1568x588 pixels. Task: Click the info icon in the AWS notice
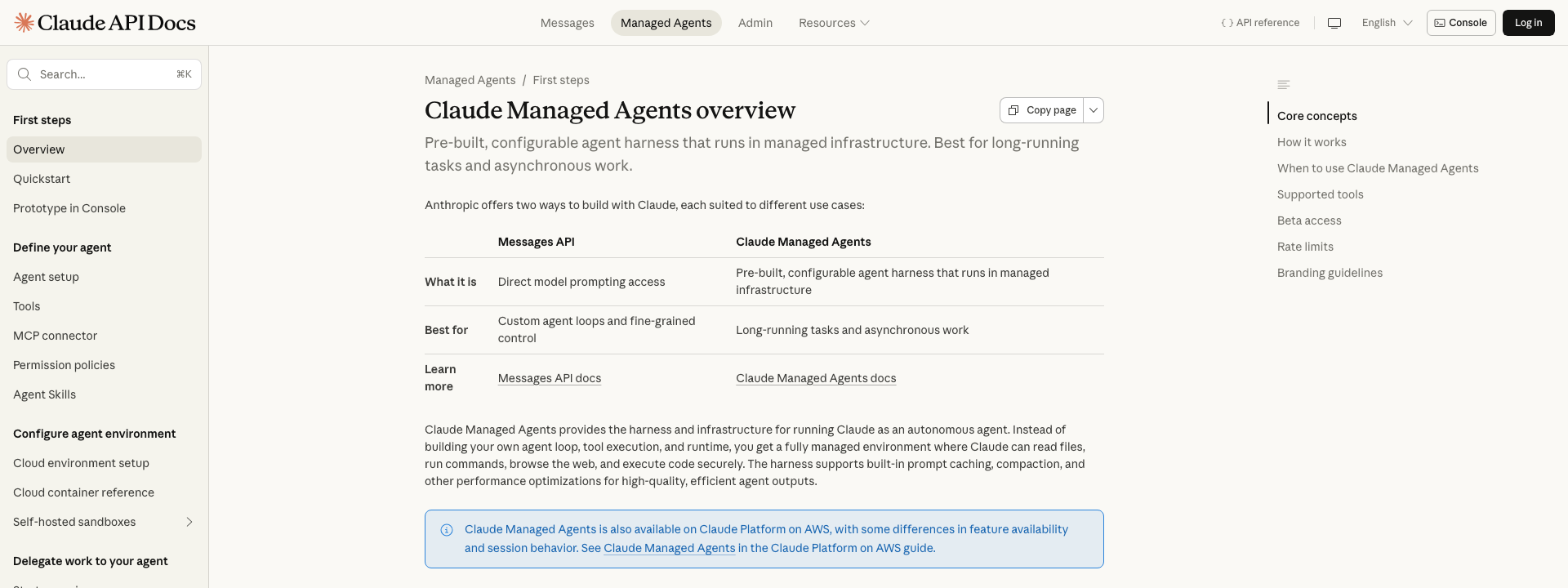click(x=447, y=530)
